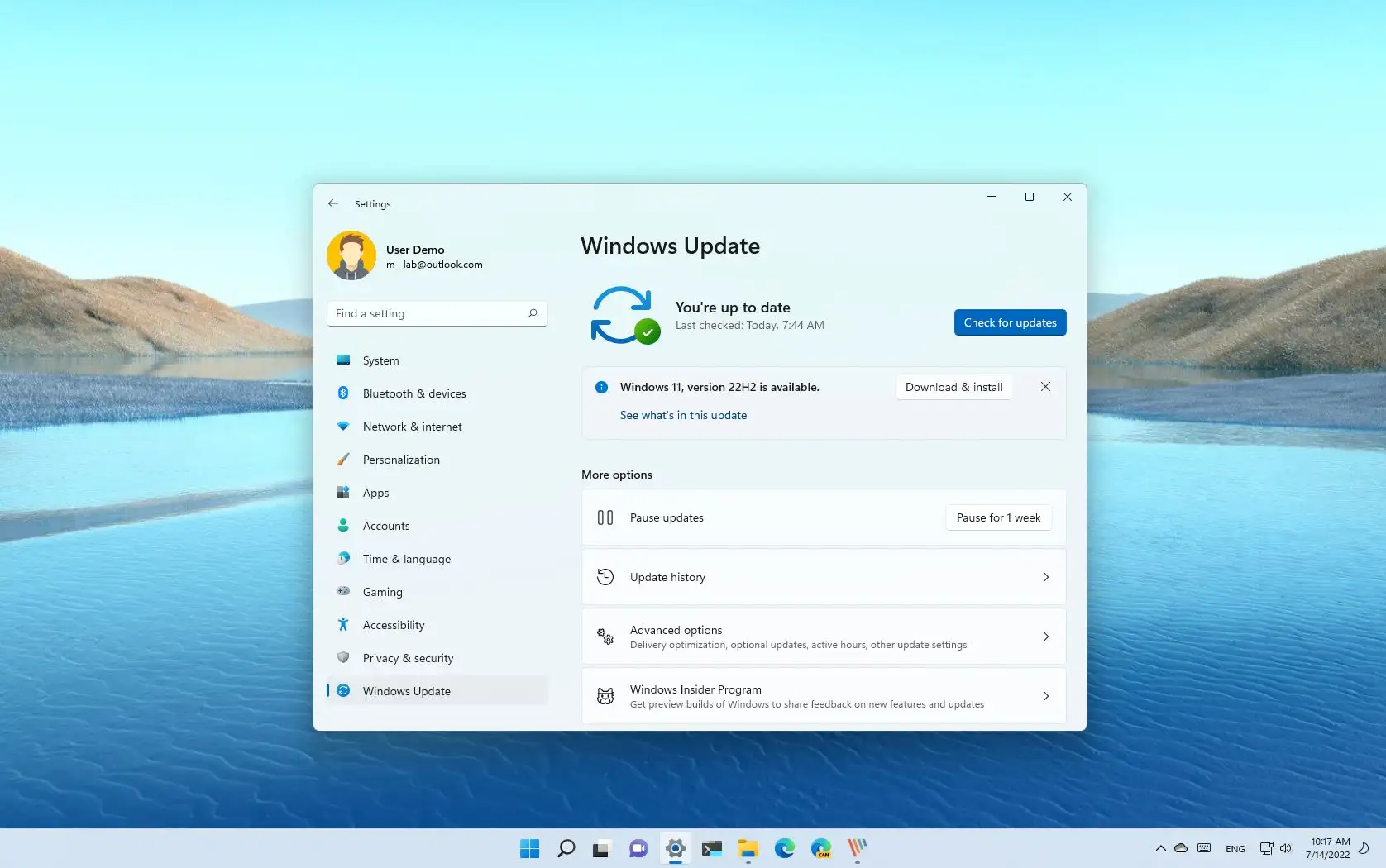Click the Windows Update sync icon in sidebar
This screenshot has width=1386, height=868.
coord(343,690)
